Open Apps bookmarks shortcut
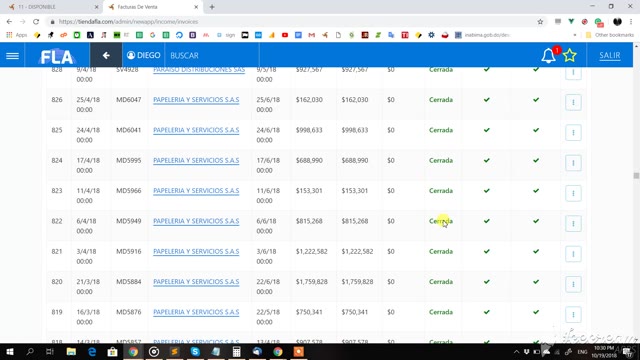Screen dimensions: 640x360 (x=16, y=35)
